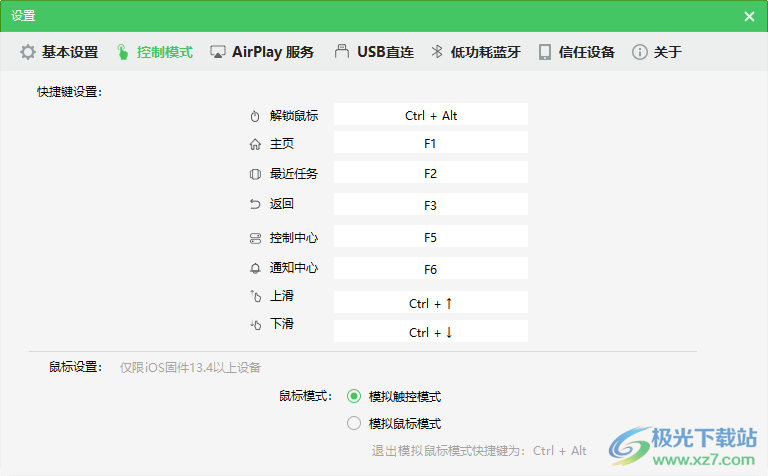Click the bell icon beside 通知中心
Image resolution: width=768 pixels, height=476 pixels.
point(255,268)
